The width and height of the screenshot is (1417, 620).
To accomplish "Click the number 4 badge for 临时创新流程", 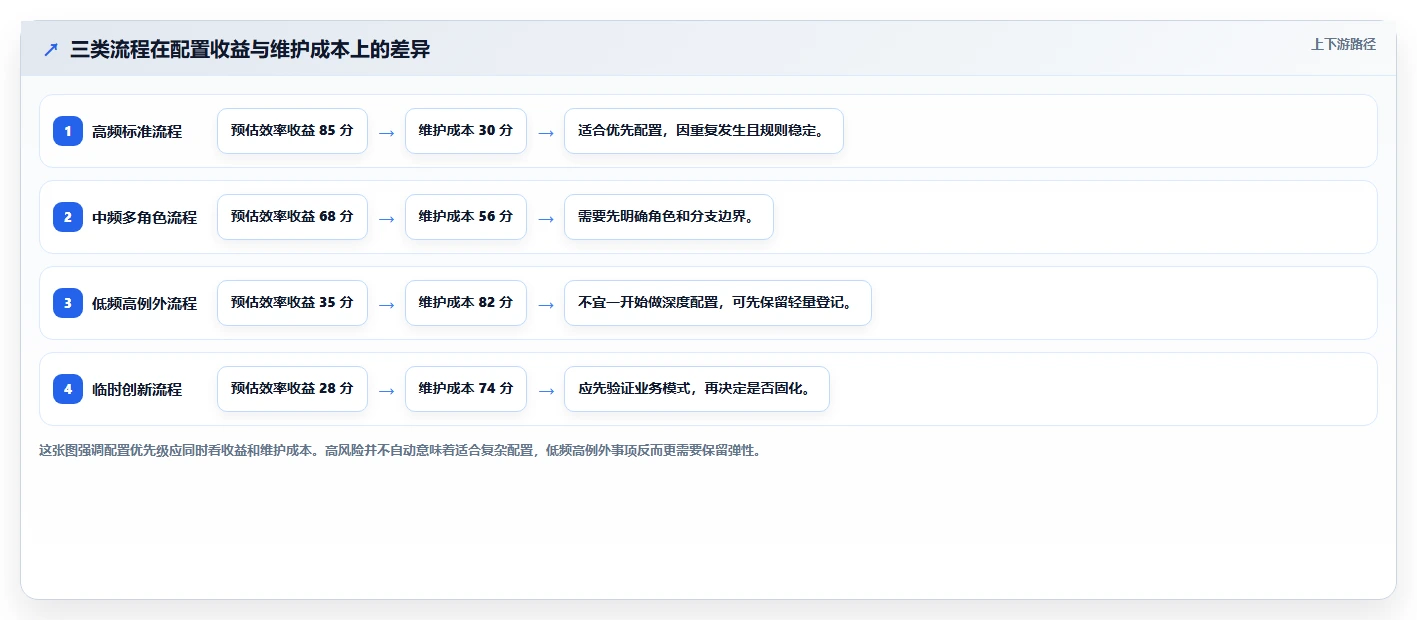I will pyautogui.click(x=68, y=389).
